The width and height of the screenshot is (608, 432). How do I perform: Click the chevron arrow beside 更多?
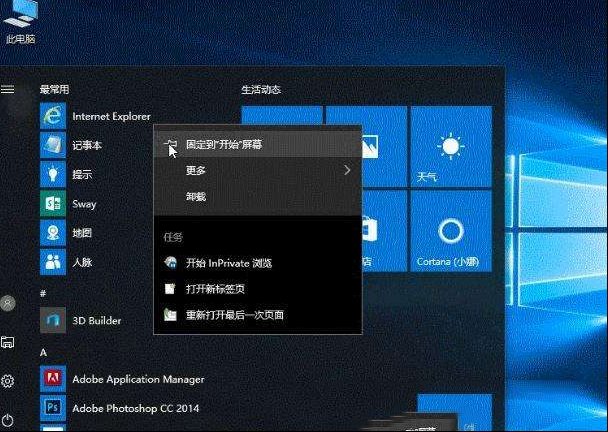pos(347,170)
